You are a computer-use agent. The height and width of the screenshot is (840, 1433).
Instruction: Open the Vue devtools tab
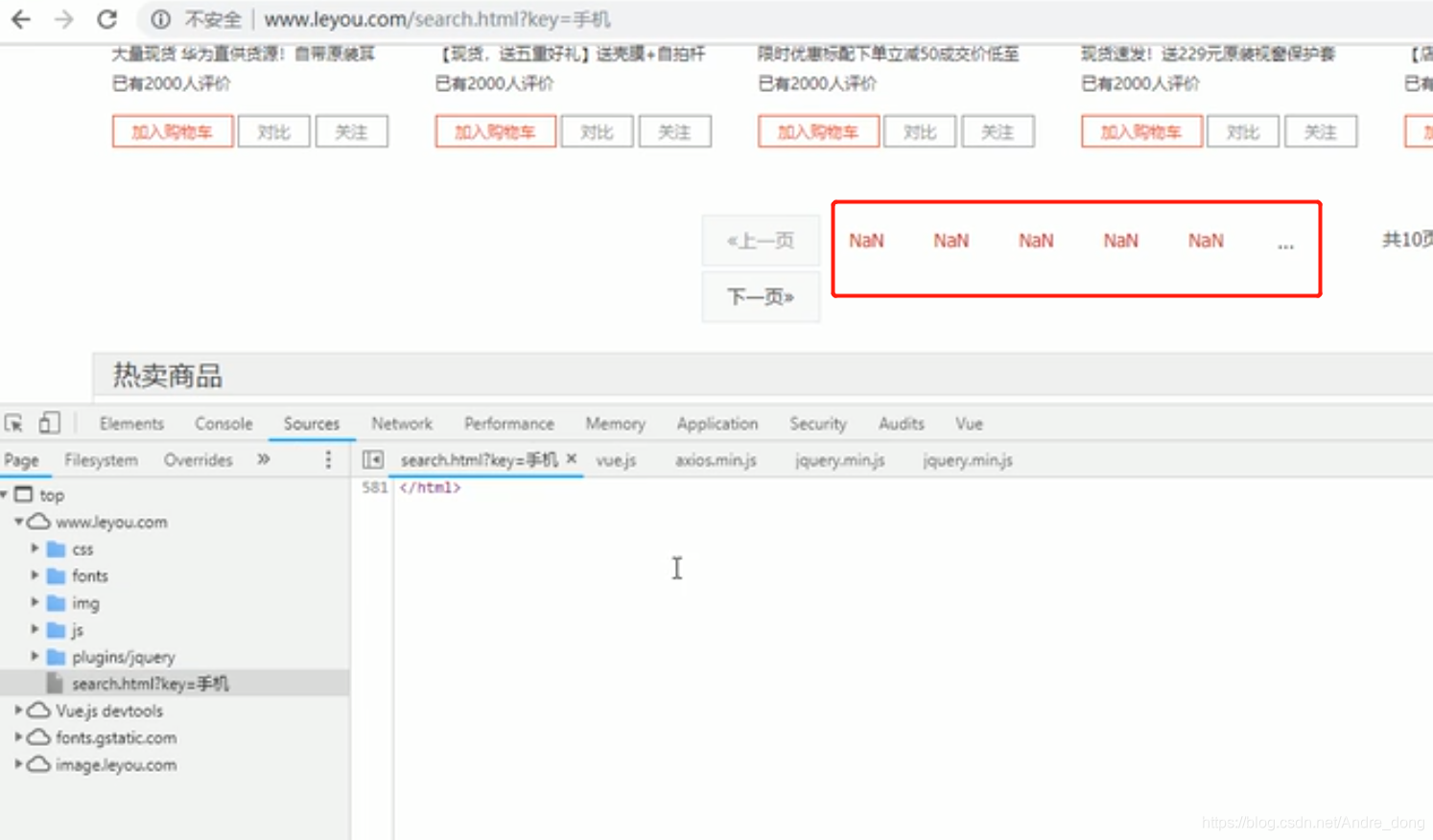point(969,424)
